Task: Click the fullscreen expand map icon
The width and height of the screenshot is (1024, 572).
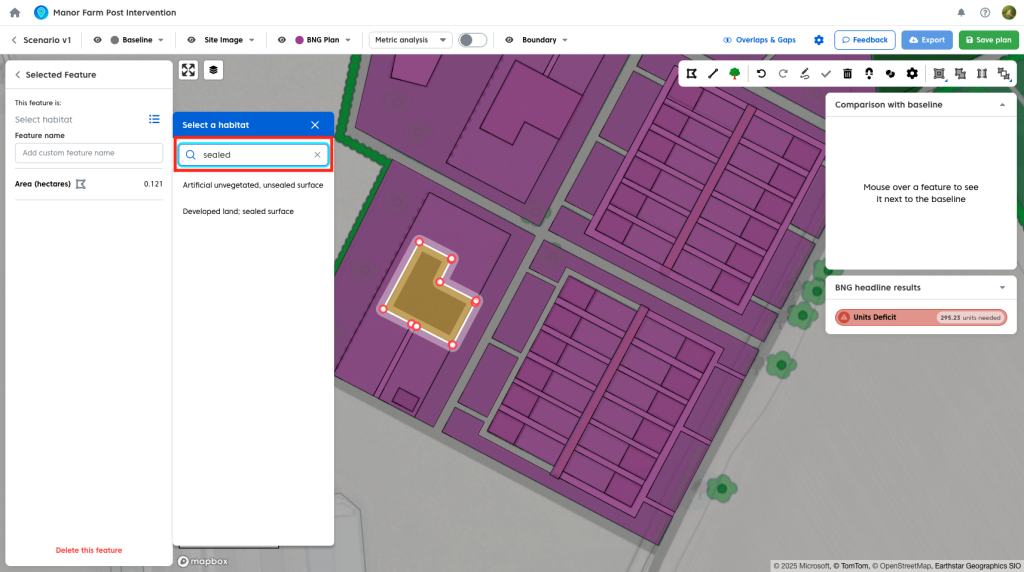Action: click(x=188, y=70)
